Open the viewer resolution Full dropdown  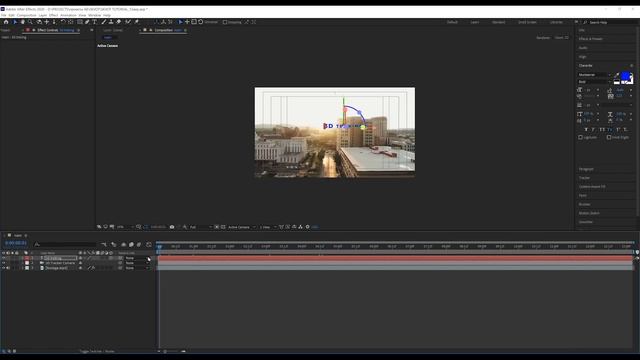pos(200,227)
